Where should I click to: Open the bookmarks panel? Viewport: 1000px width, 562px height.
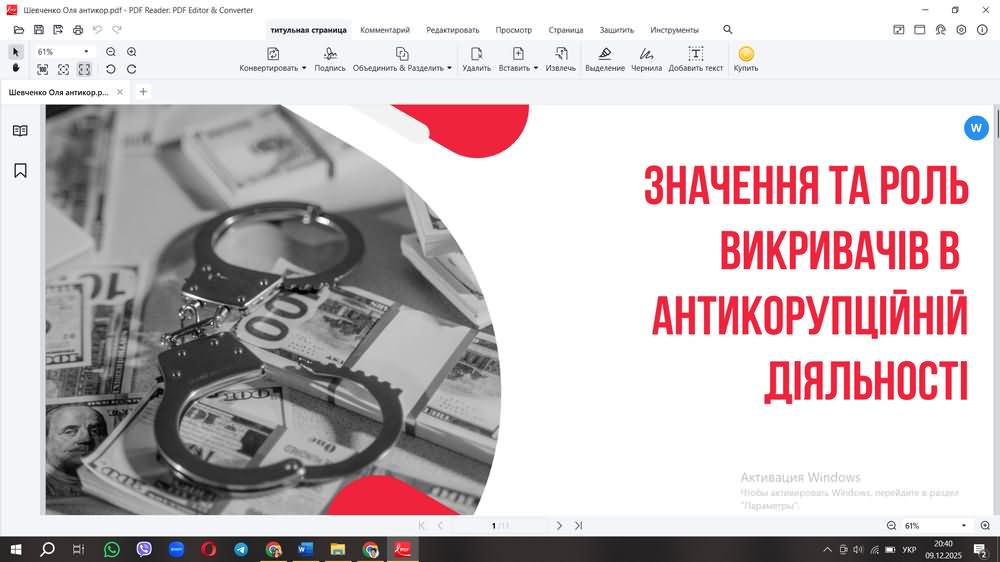20,170
